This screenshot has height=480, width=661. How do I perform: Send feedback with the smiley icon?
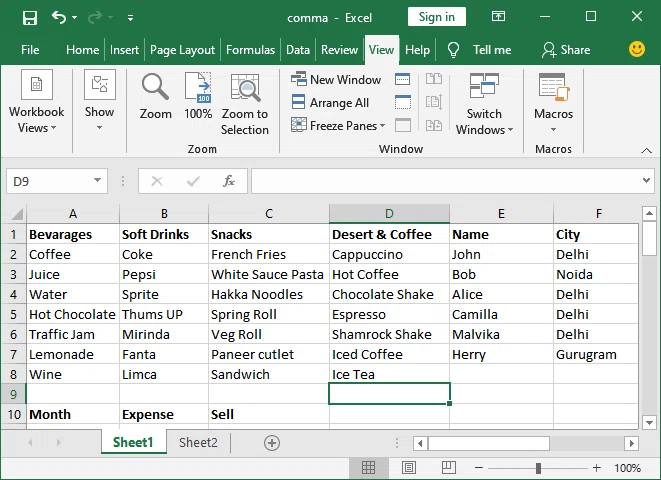(637, 49)
